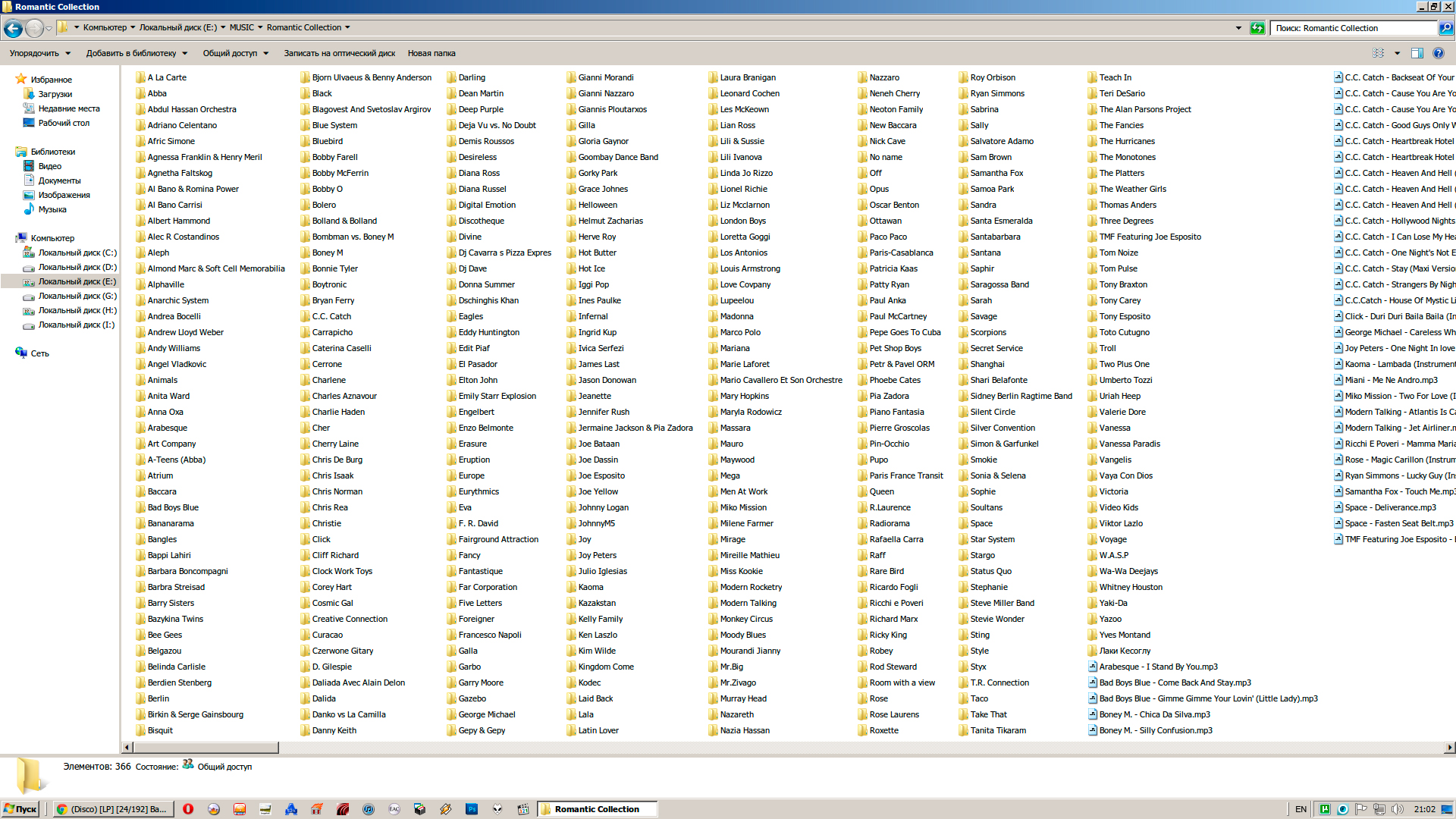Viewport: 1456px width, 819px height.
Task: Open the Help question mark icon
Action: point(1439,53)
